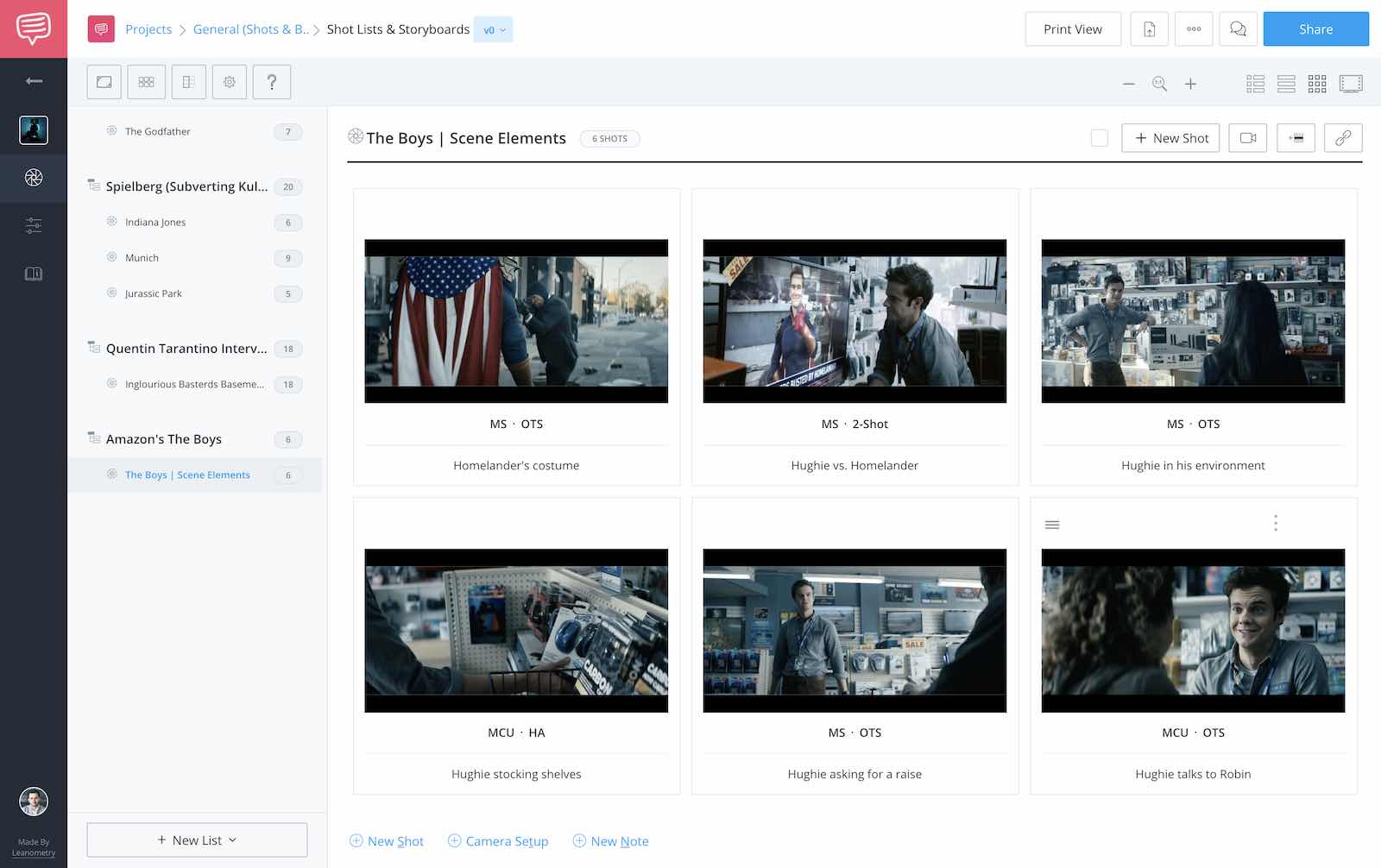Image resolution: width=1381 pixels, height=868 pixels.
Task: Select the grid layout icon in toolbar
Action: [147, 82]
